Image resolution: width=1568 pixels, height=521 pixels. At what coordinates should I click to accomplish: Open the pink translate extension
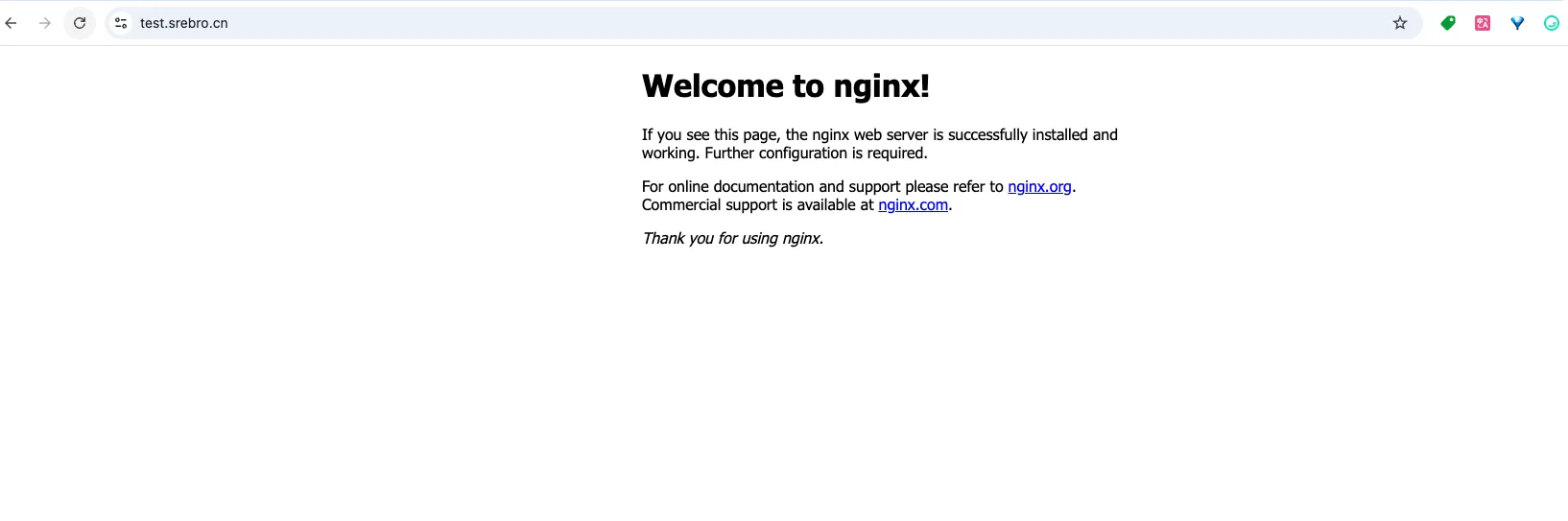click(1483, 23)
